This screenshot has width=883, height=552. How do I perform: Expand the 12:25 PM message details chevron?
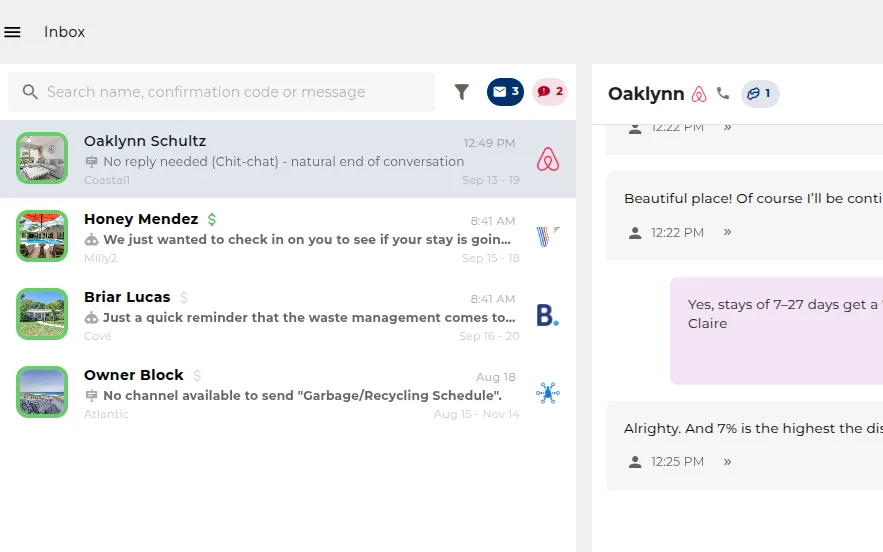728,462
